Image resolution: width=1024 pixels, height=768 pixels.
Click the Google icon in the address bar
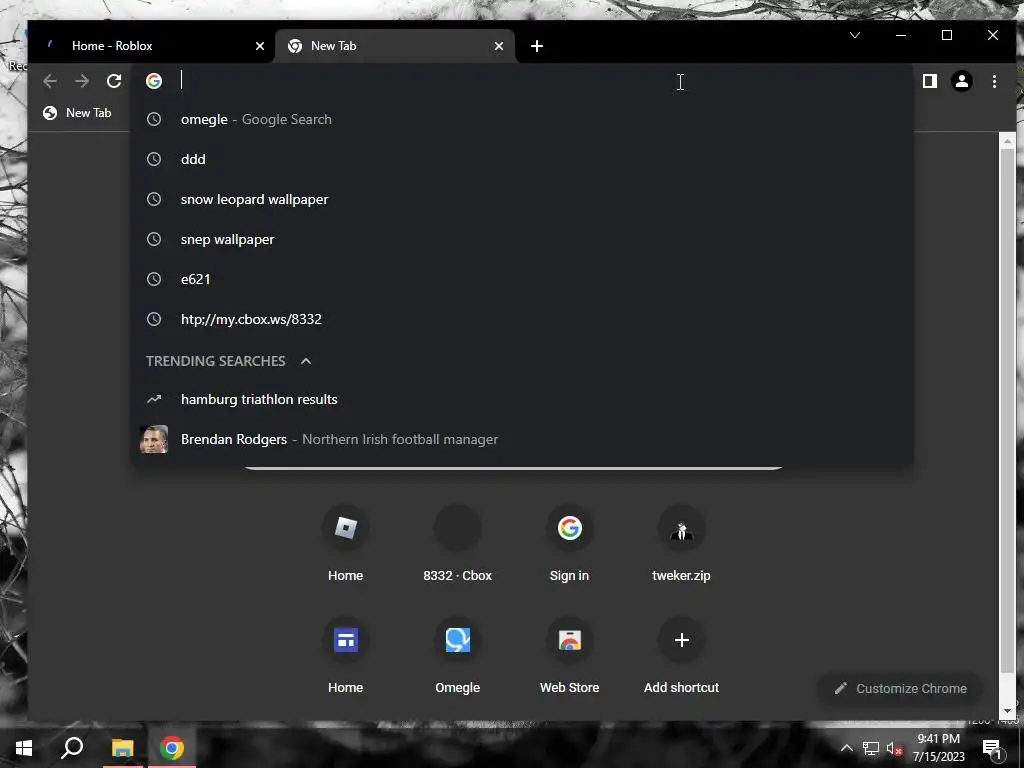[154, 81]
